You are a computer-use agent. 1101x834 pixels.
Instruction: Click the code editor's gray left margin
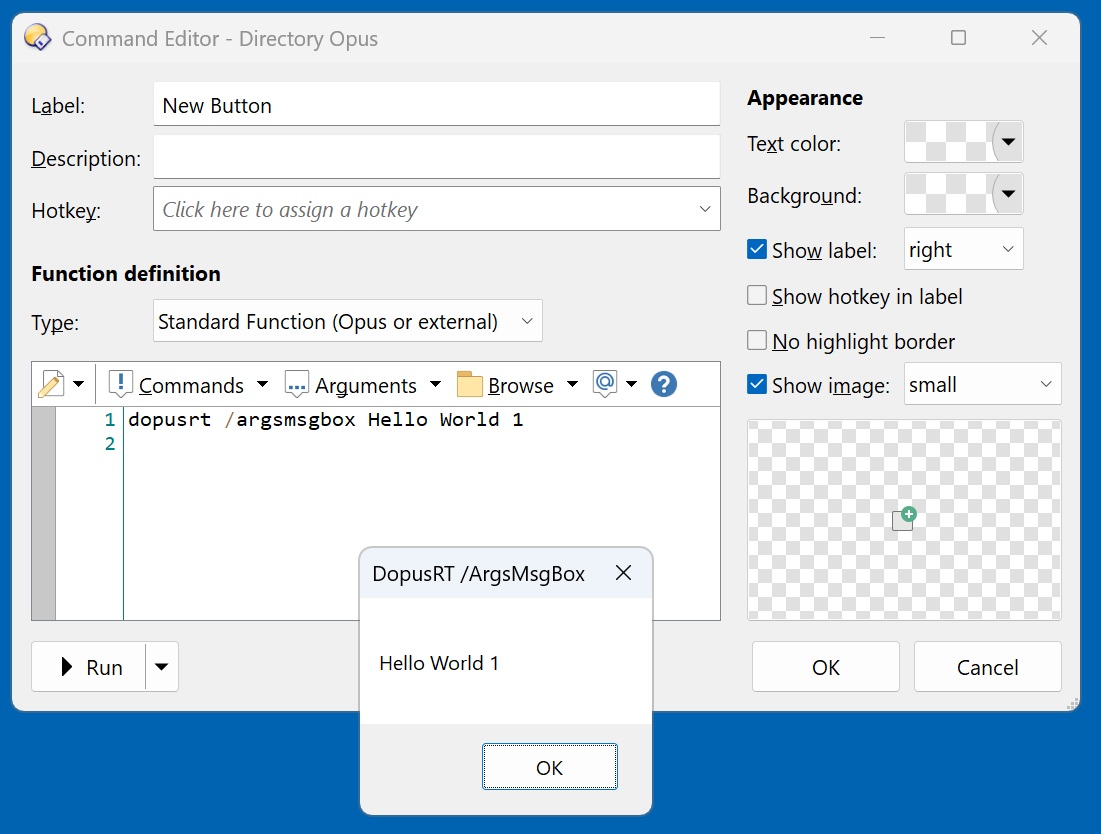pos(44,513)
